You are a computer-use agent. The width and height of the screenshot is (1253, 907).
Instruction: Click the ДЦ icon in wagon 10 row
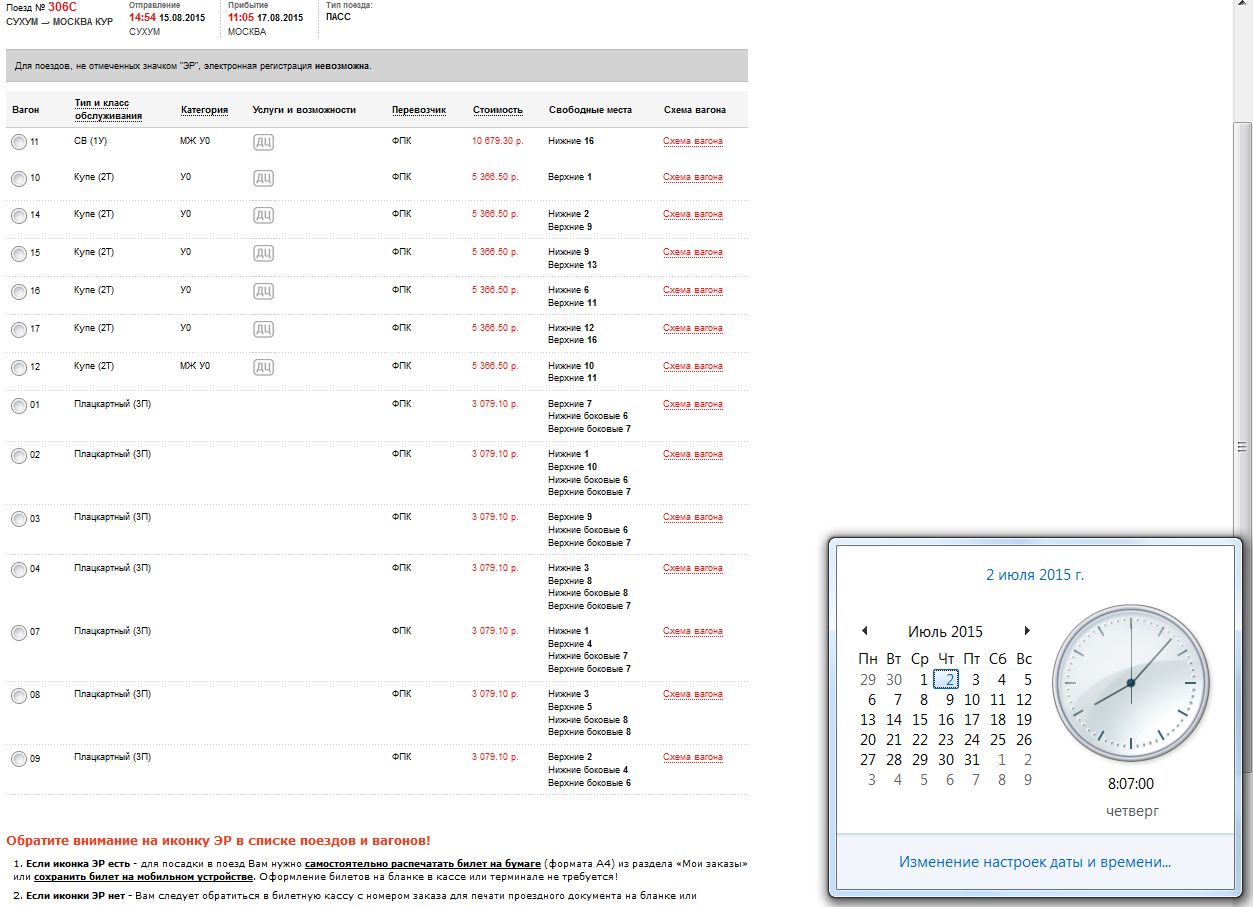[x=264, y=178]
